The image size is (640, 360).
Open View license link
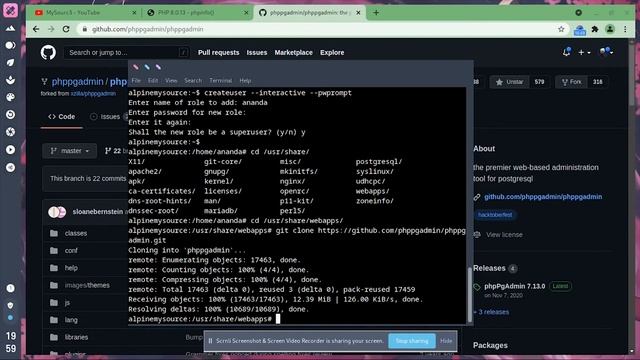point(504,235)
